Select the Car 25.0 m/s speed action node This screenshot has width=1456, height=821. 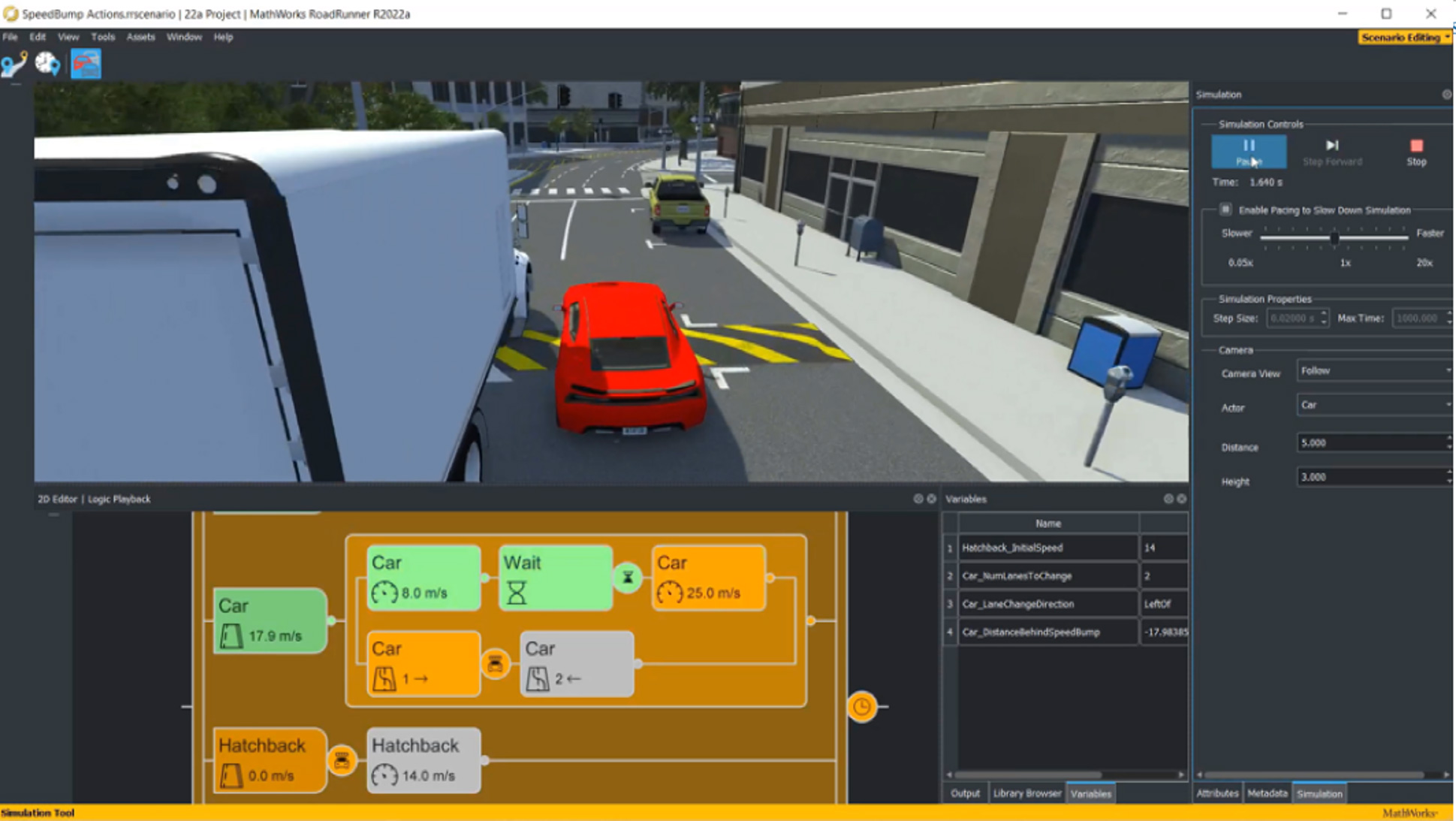[708, 578]
